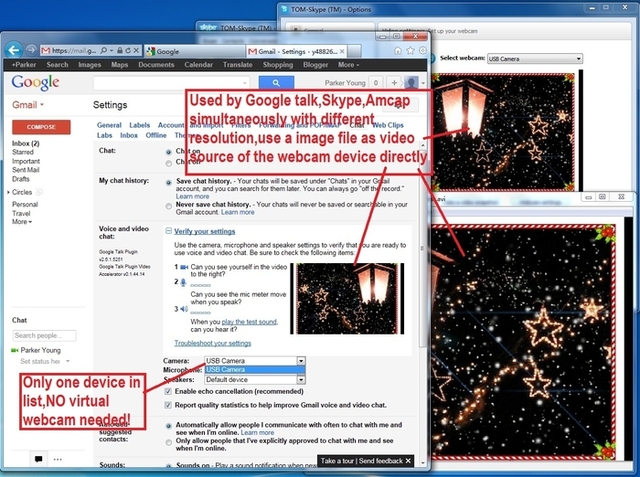
Task: Open the Camera dropdown list
Action: point(254,361)
